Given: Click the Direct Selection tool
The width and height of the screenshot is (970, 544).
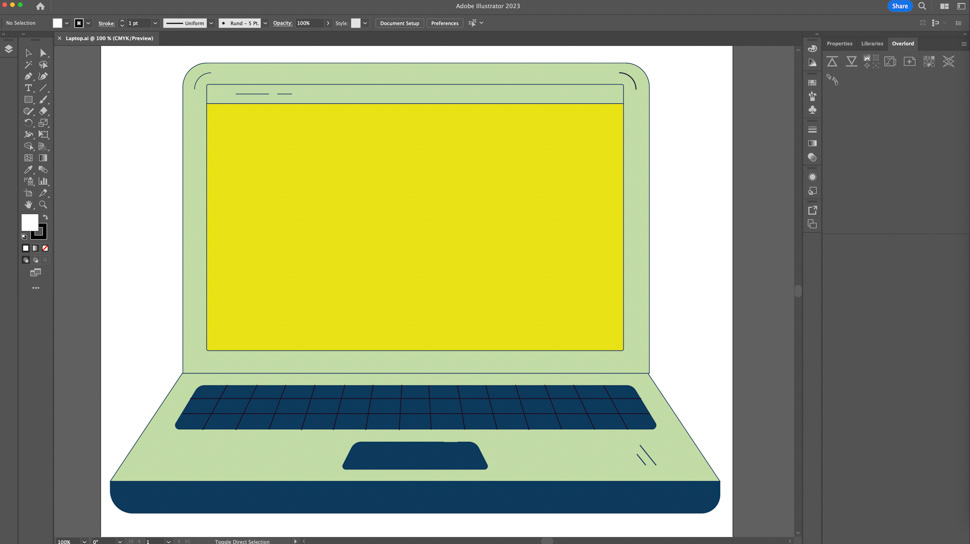Looking at the screenshot, I should (43, 53).
